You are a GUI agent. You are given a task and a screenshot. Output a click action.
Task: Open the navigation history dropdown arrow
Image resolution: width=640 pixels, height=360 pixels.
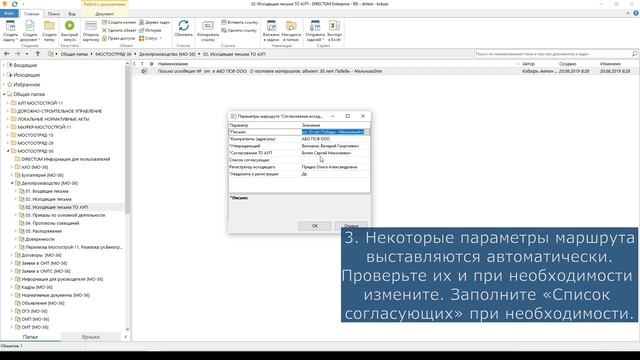(27, 54)
